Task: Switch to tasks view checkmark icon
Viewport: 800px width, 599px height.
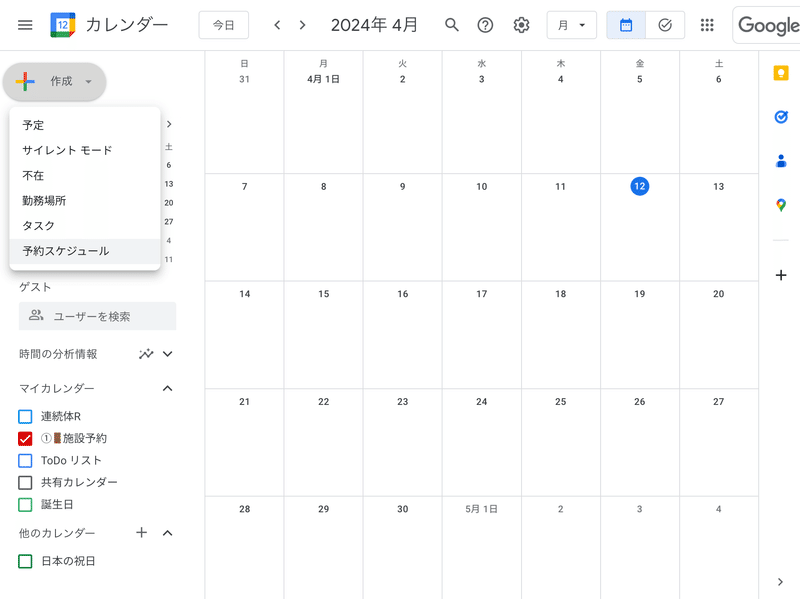Action: 665,25
